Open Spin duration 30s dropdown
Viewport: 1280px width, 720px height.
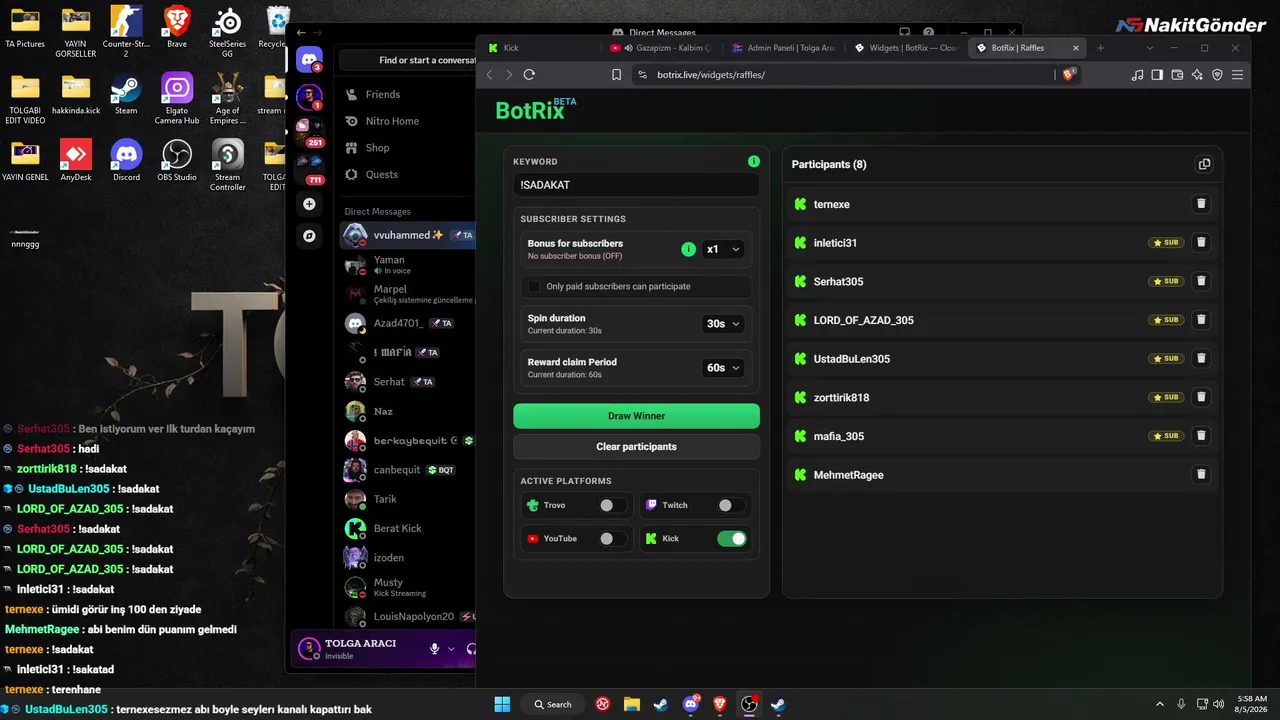723,324
